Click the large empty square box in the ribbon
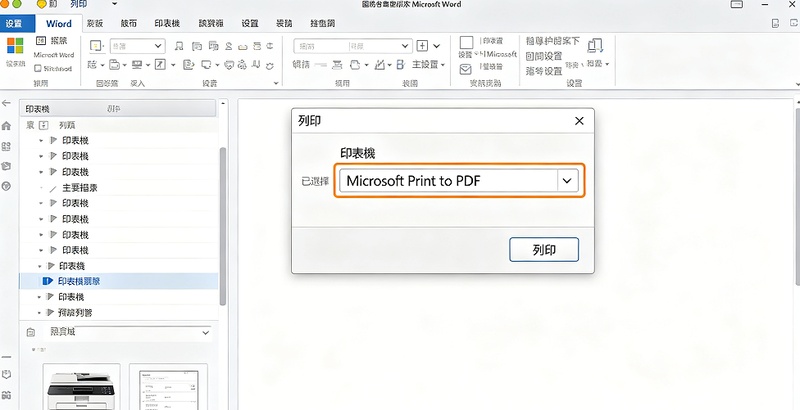Screen dimensions: 800x410 pos(466,42)
